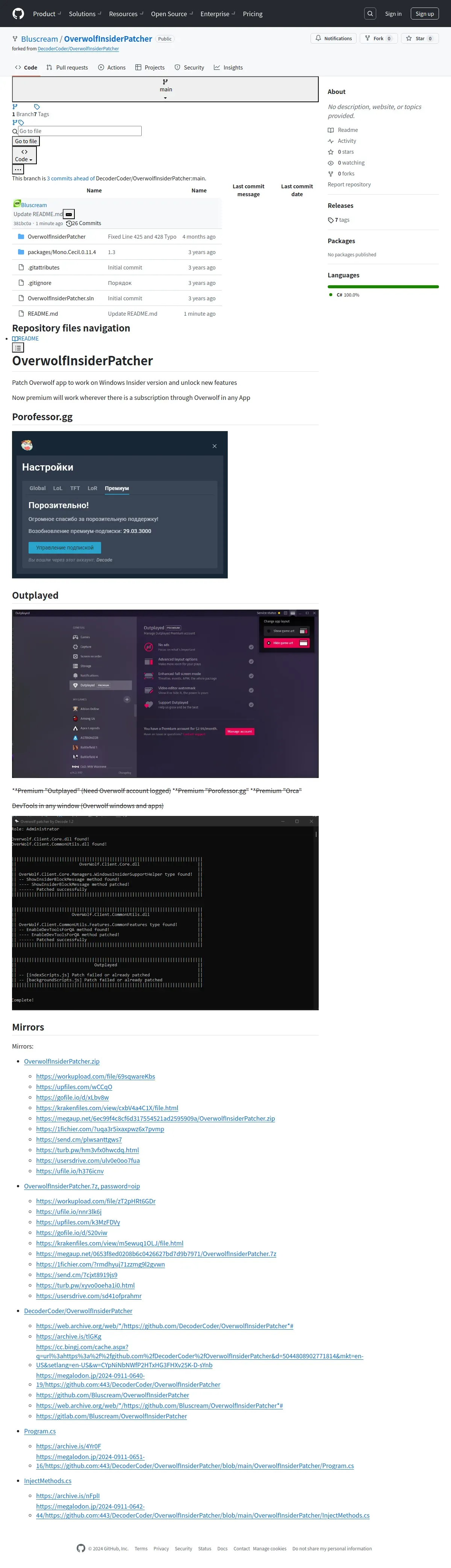Image resolution: width=451 pixels, height=1568 pixels.
Task: Click the GitHub logo in the footer
Action: coord(81,1548)
